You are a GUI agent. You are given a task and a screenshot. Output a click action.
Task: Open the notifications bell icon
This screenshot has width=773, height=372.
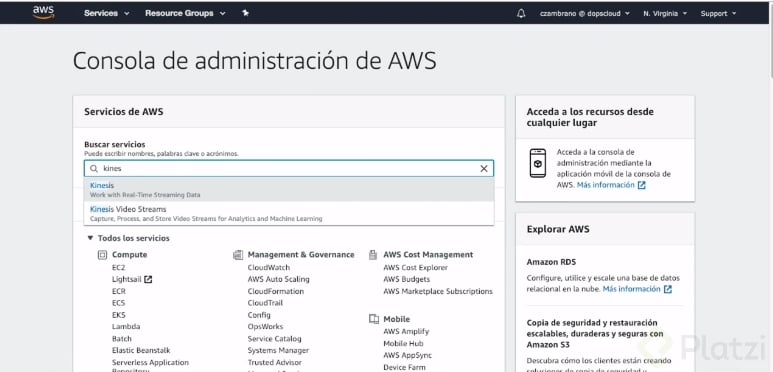(521, 14)
